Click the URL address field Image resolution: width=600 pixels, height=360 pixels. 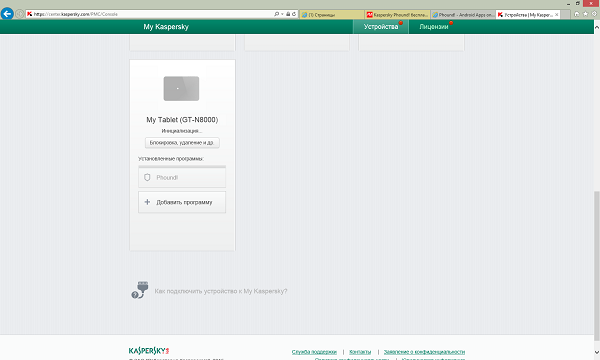[x=149, y=14]
